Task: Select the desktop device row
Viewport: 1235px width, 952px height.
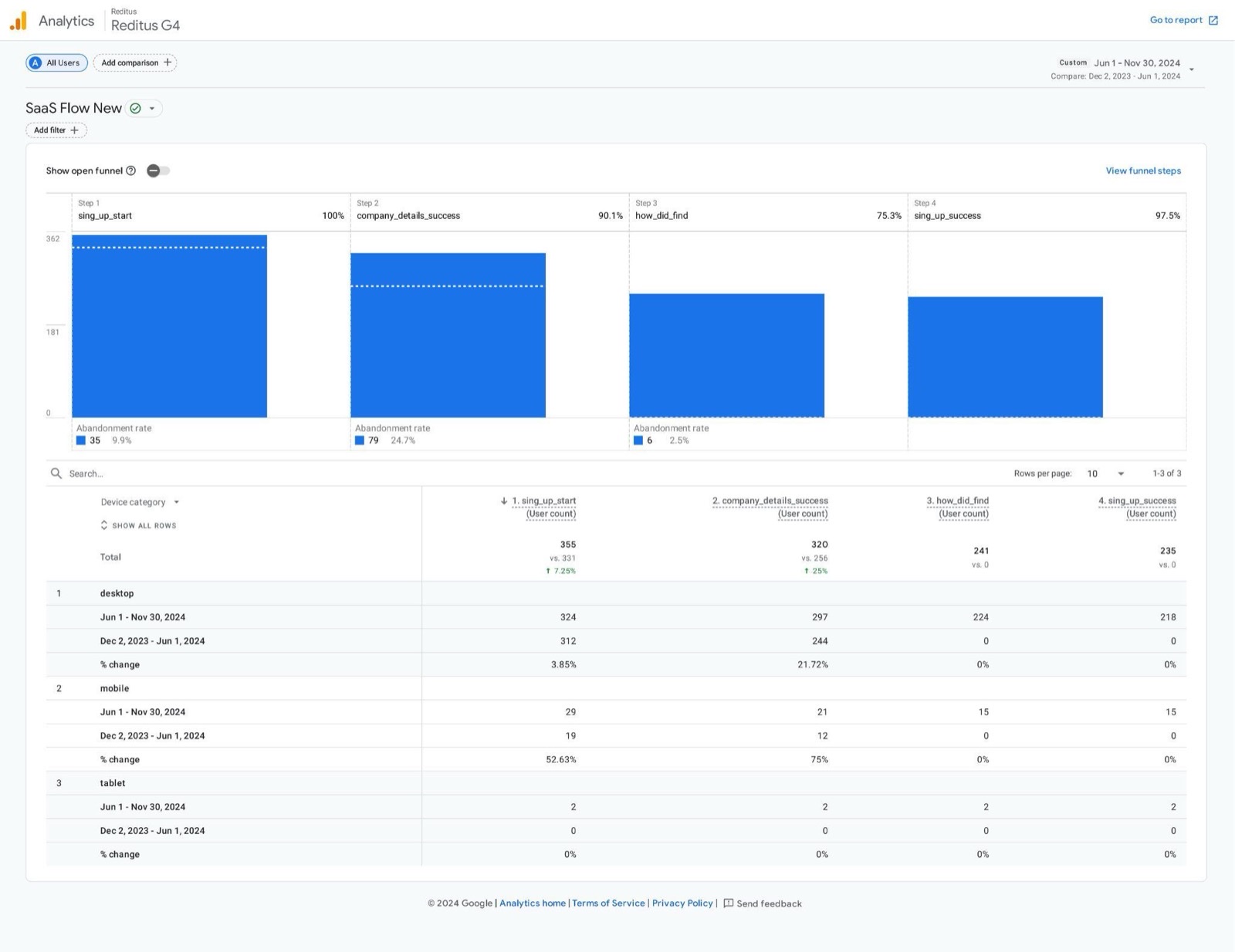Action: click(x=616, y=593)
